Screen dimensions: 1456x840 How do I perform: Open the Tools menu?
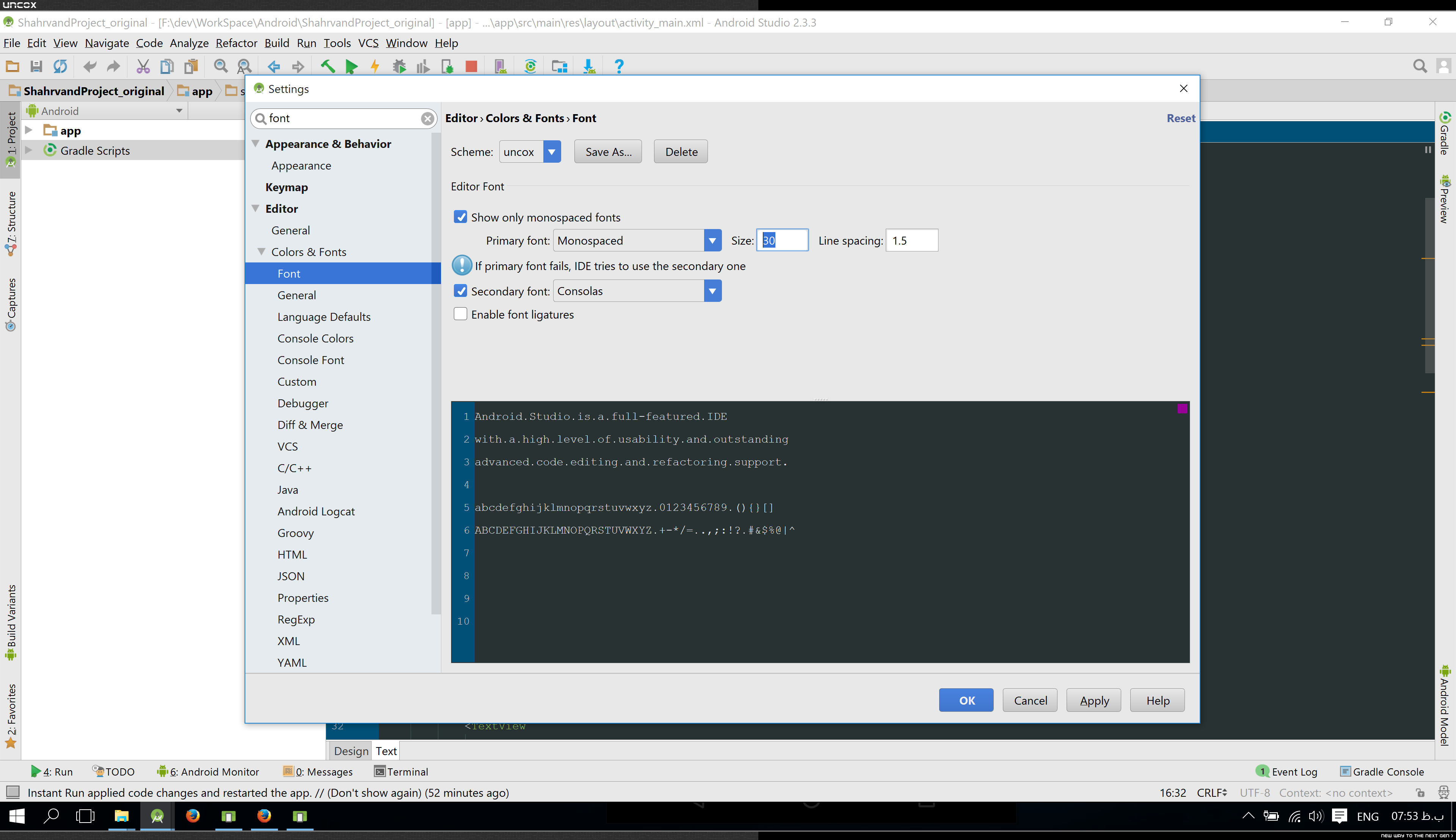337,43
